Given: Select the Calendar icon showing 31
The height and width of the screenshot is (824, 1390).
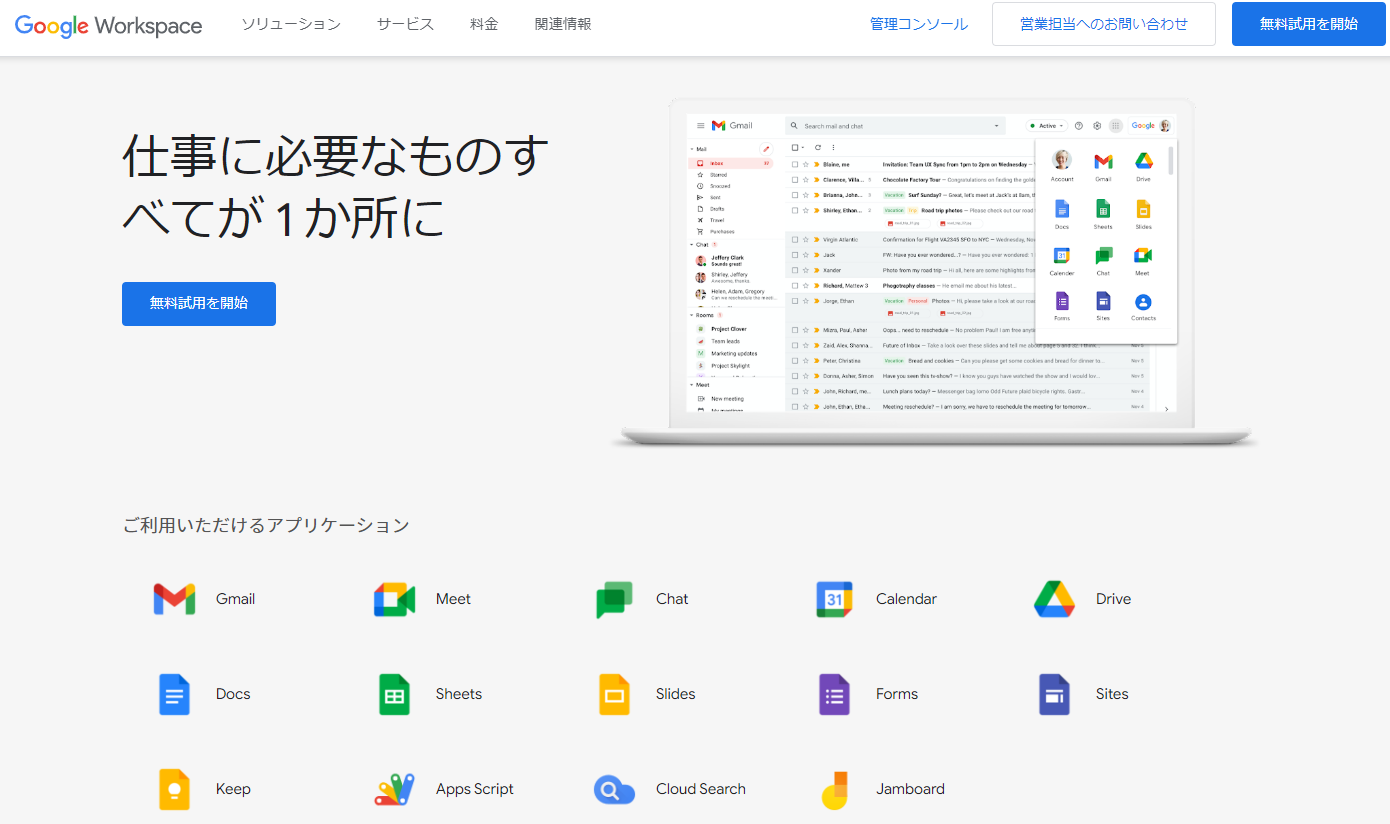Looking at the screenshot, I should 834,598.
